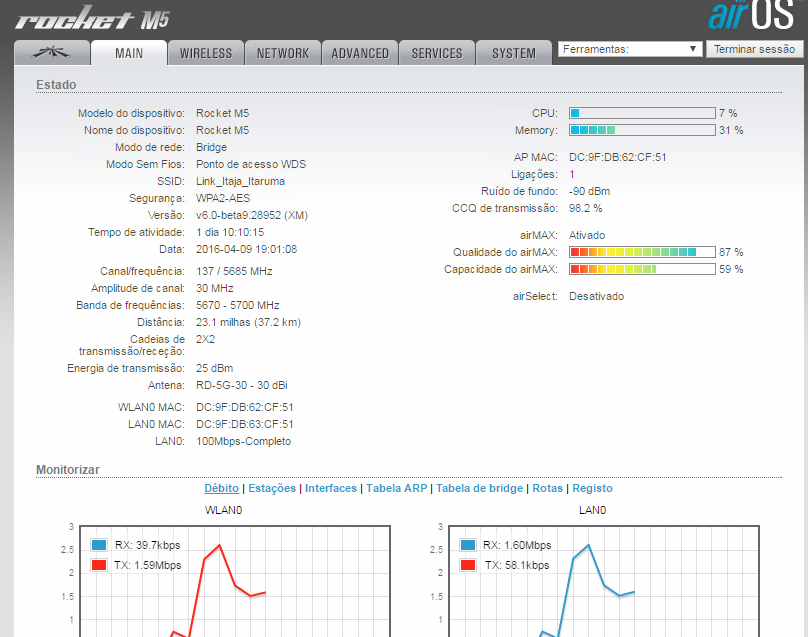Expand the Ferramentas dropdown
Image resolution: width=808 pixels, height=637 pixels.
click(x=630, y=49)
